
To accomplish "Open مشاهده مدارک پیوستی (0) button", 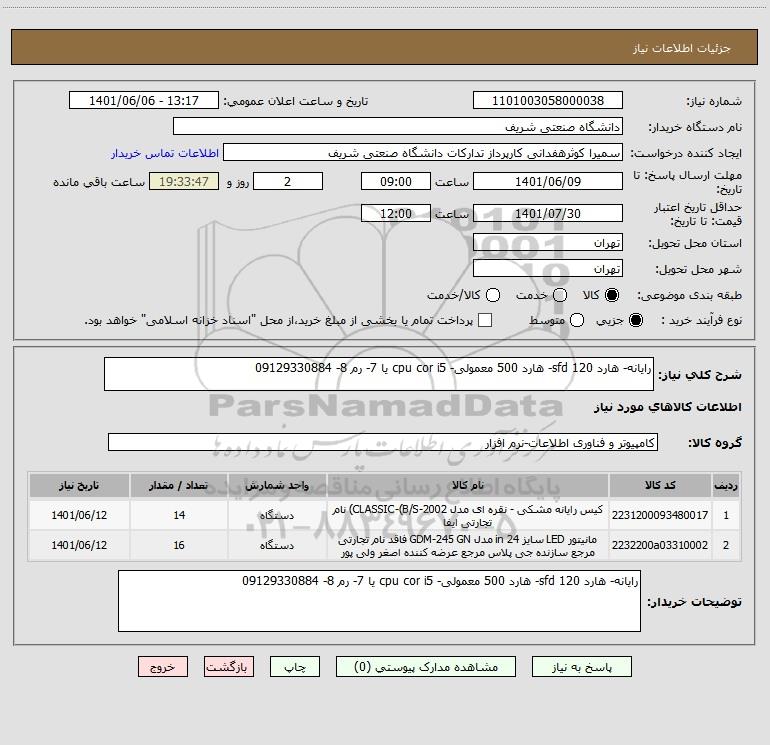I will pos(426,667).
